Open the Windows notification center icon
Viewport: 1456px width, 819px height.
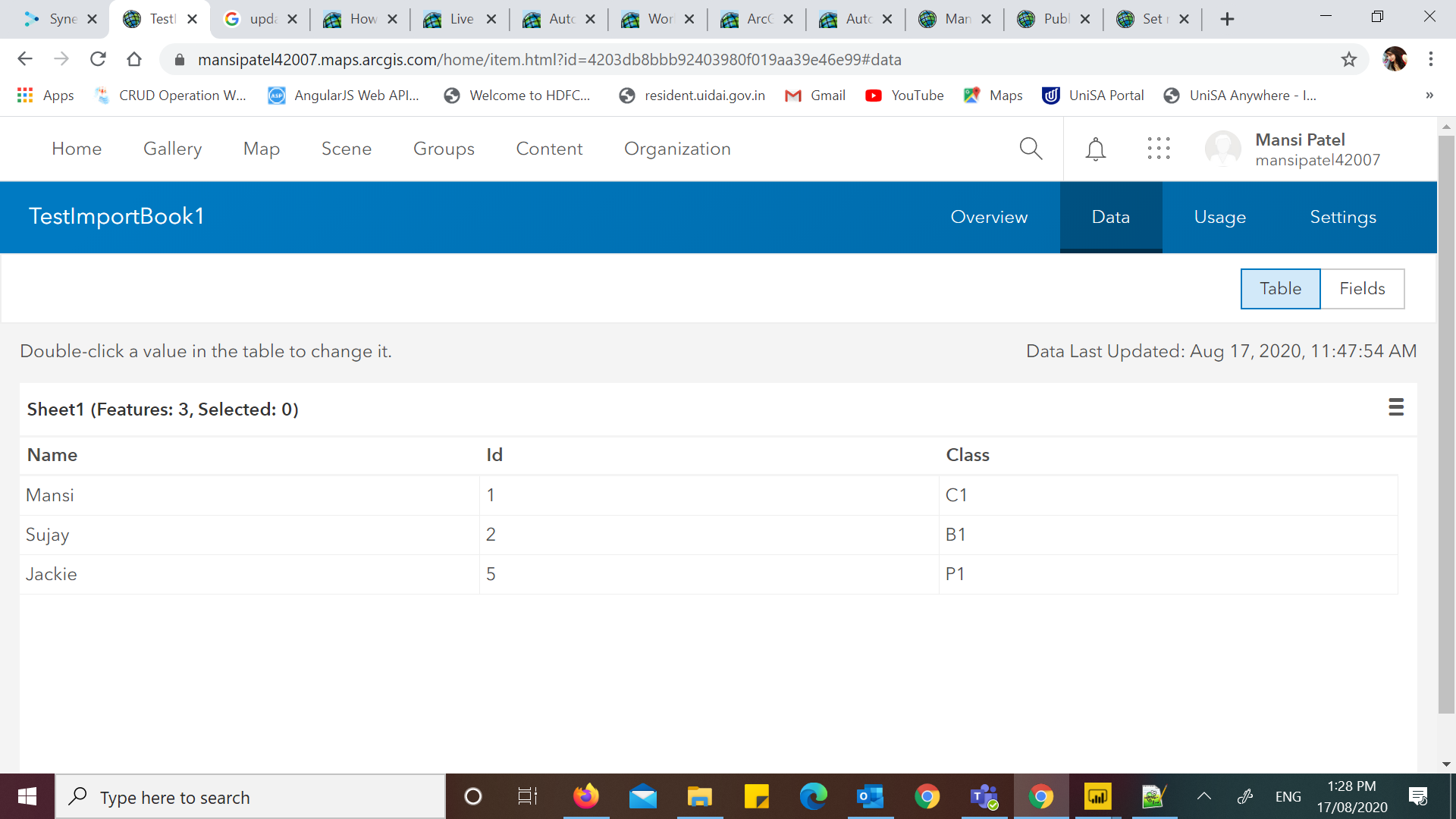[x=1417, y=796]
